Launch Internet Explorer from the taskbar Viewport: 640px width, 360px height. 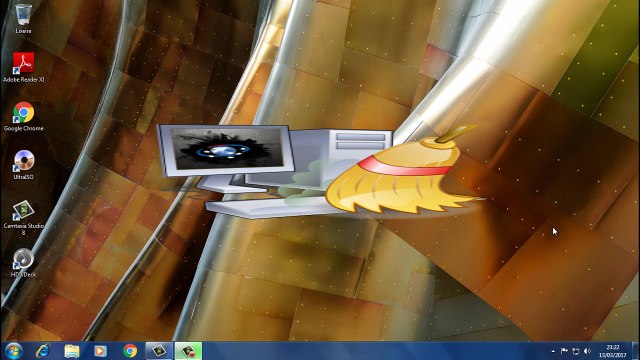[x=42, y=351]
